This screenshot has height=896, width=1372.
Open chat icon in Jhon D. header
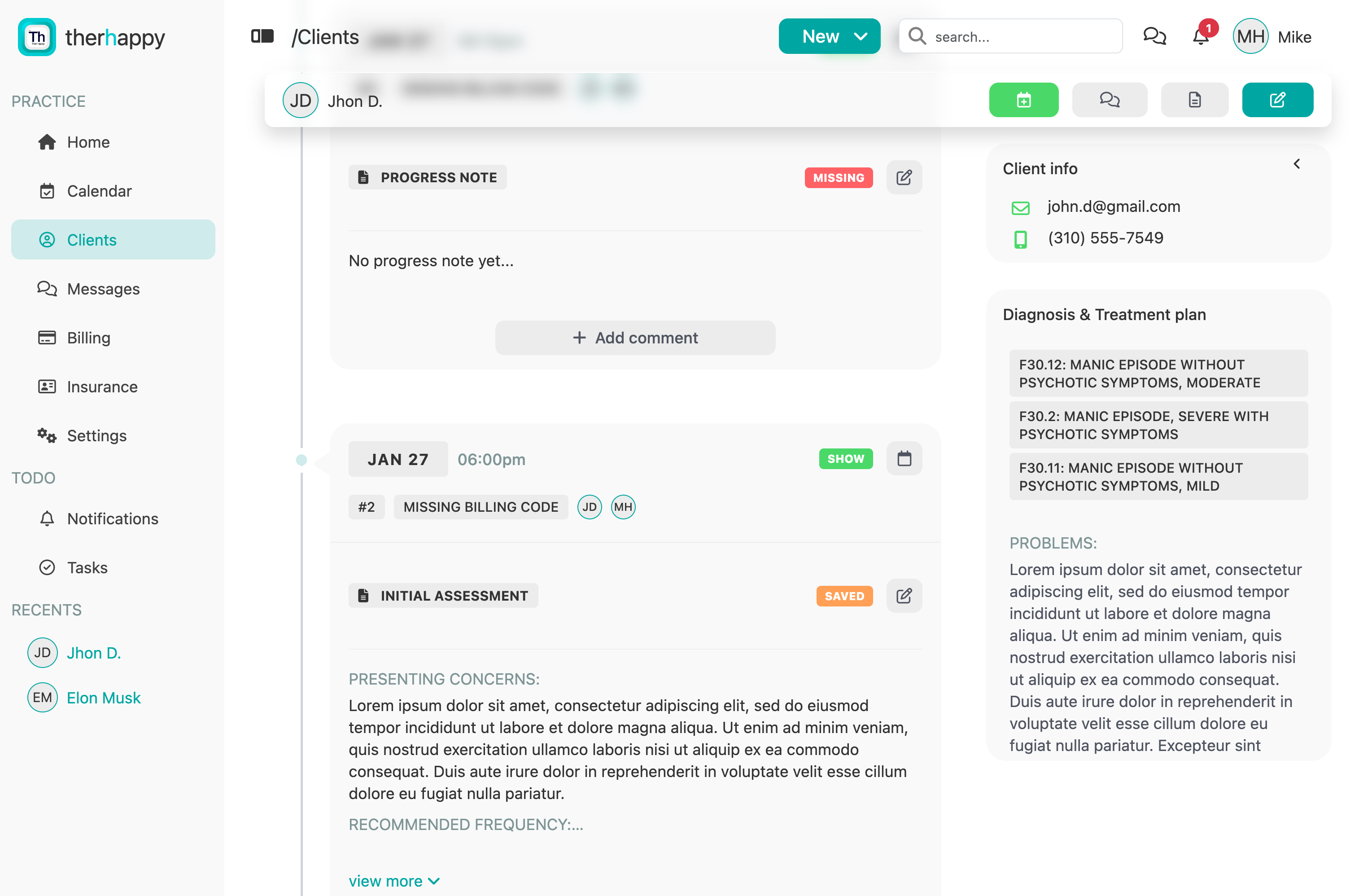tap(1109, 100)
